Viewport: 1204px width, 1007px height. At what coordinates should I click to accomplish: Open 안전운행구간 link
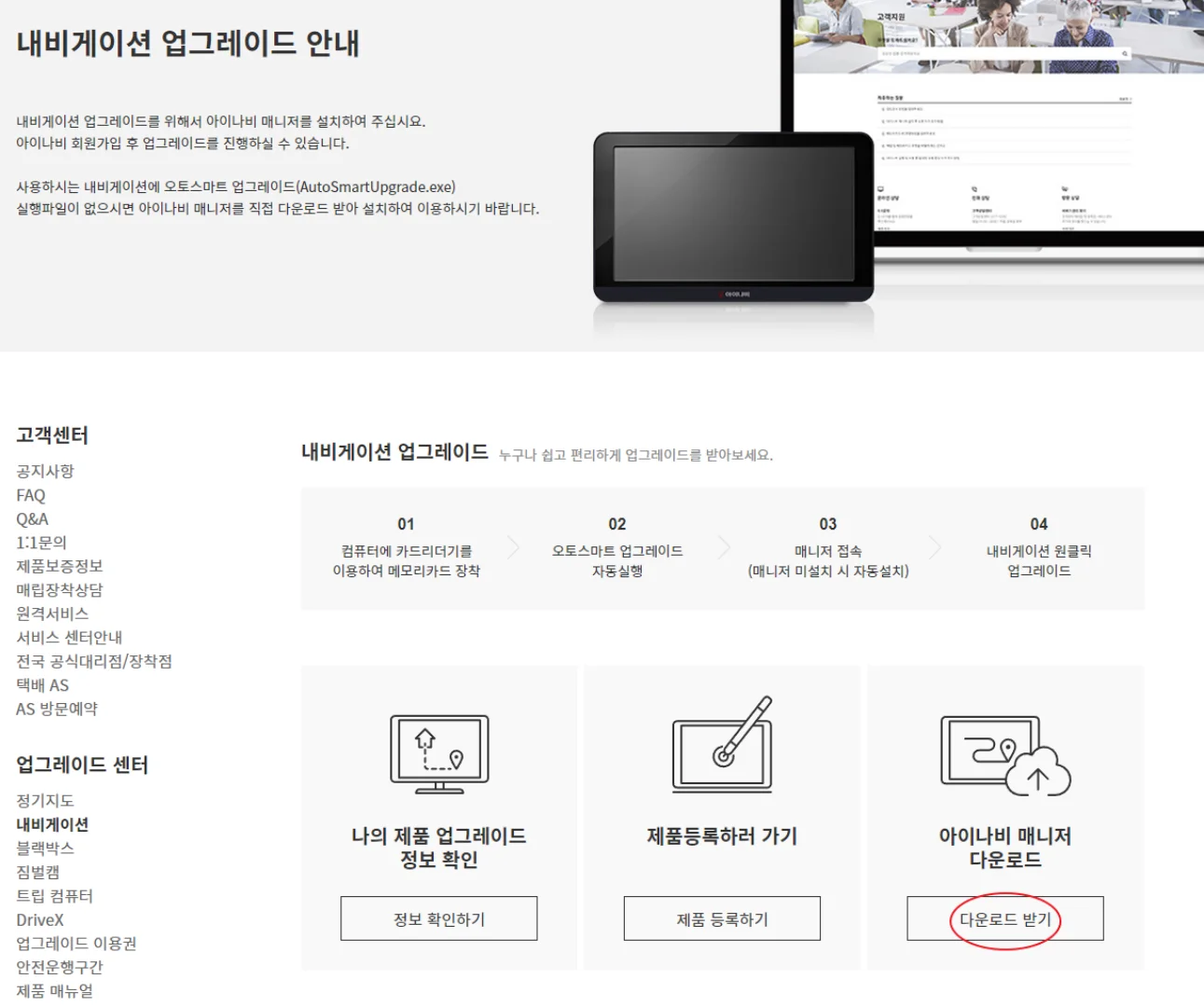60,967
